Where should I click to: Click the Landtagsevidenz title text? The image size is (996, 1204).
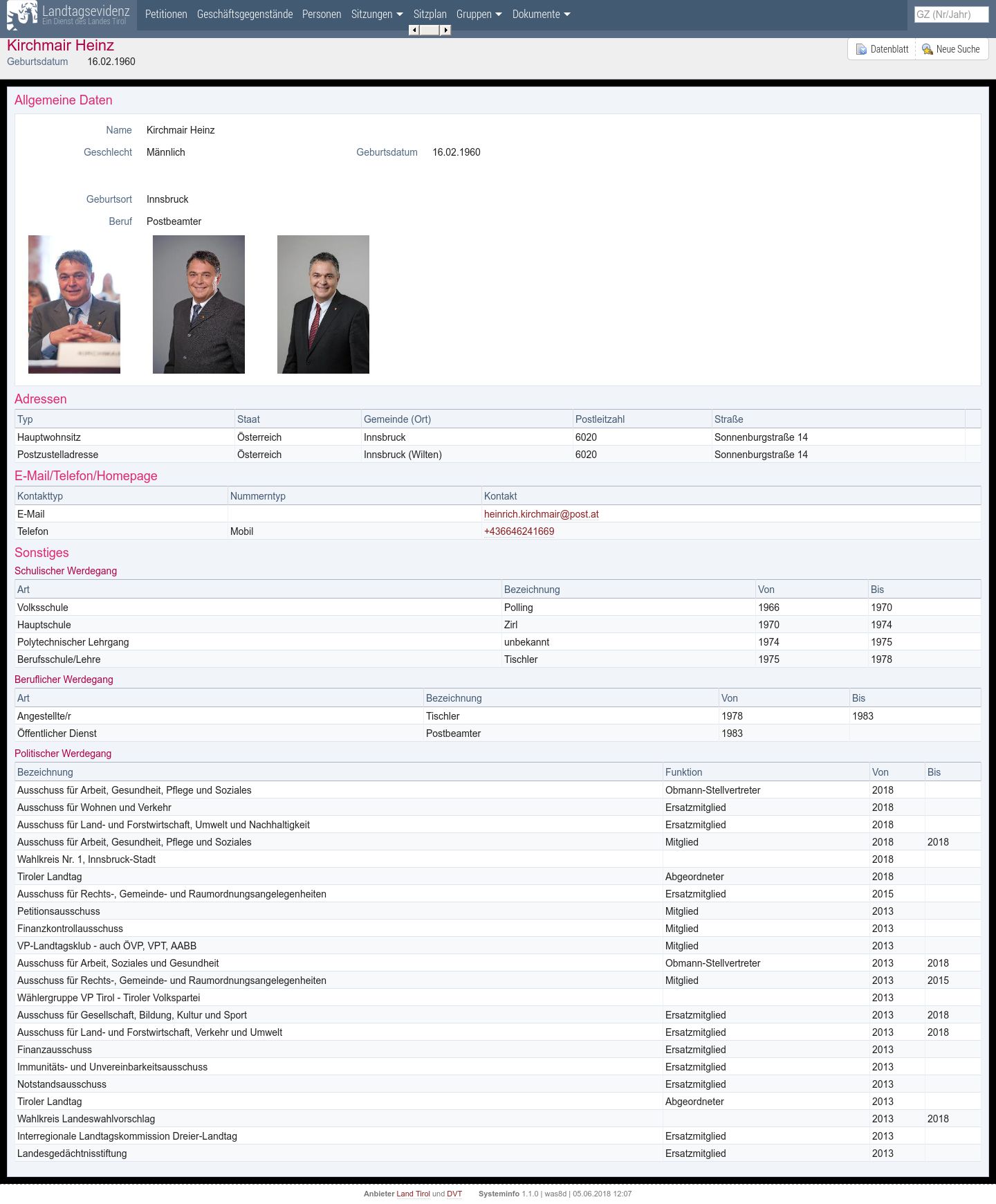(86, 10)
